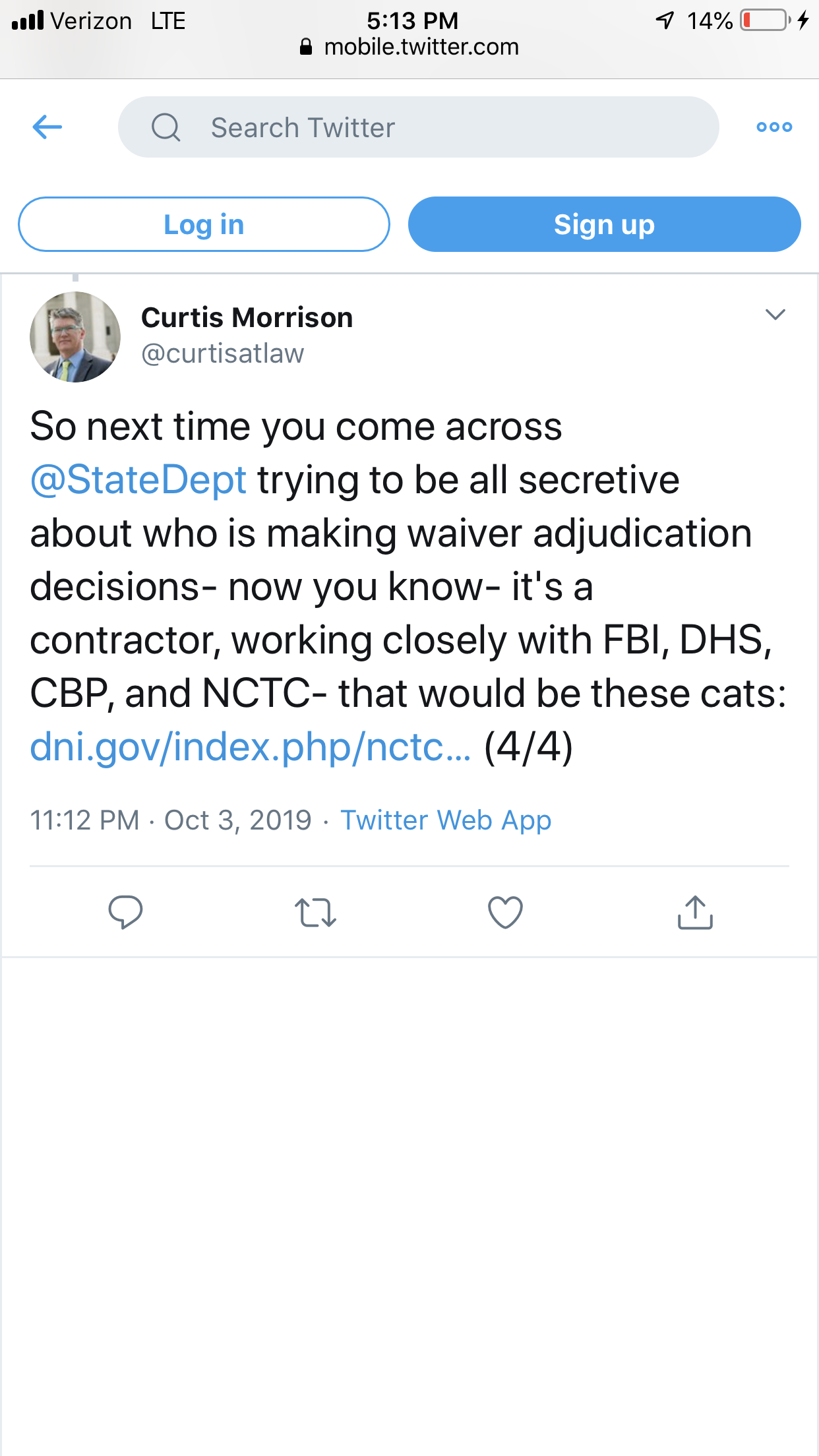Tap the back arrow icon
The height and width of the screenshot is (1456, 819).
(47, 127)
